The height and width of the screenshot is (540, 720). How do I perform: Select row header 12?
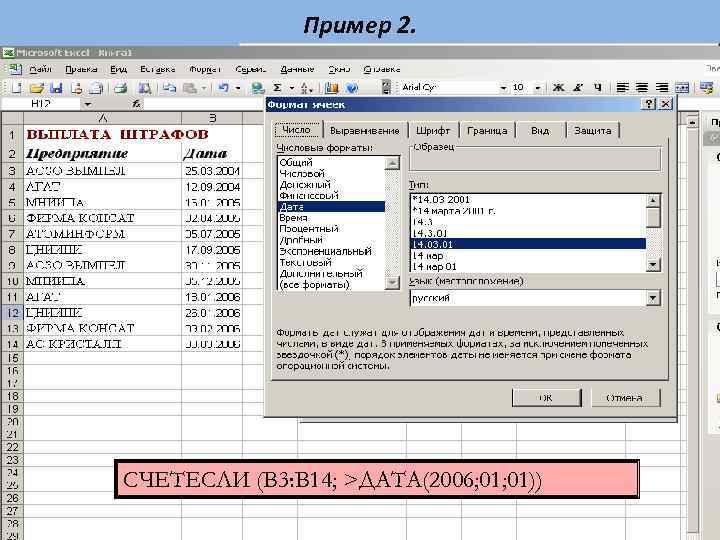tap(12, 313)
